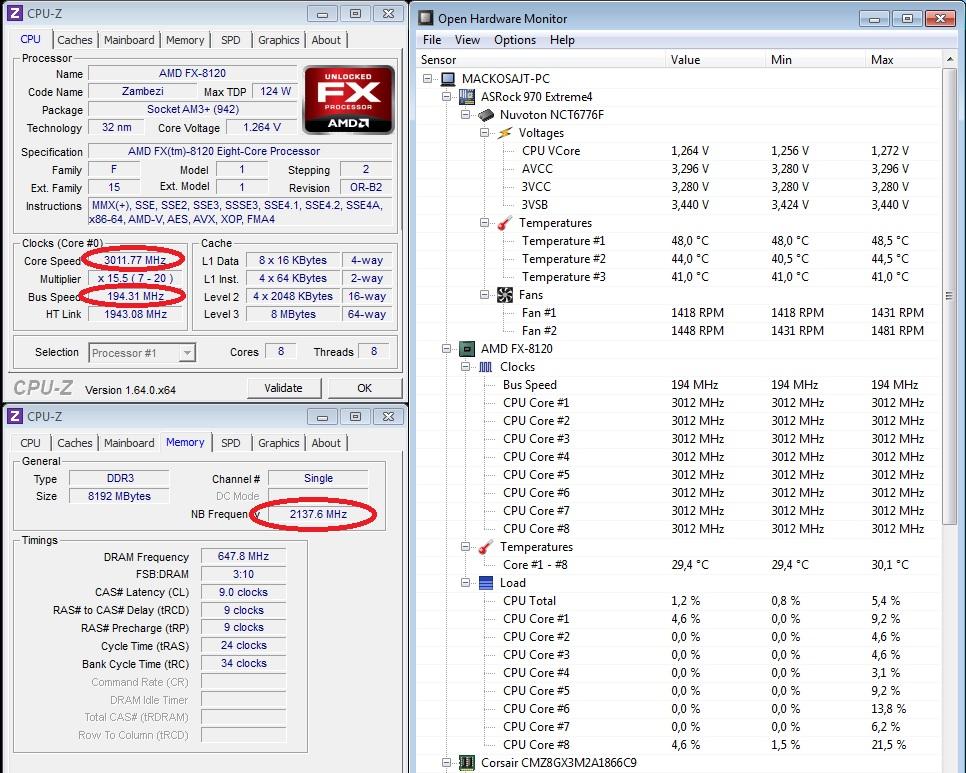
Task: Select the Core #1 - #8 temperature row
Action: (x=679, y=565)
